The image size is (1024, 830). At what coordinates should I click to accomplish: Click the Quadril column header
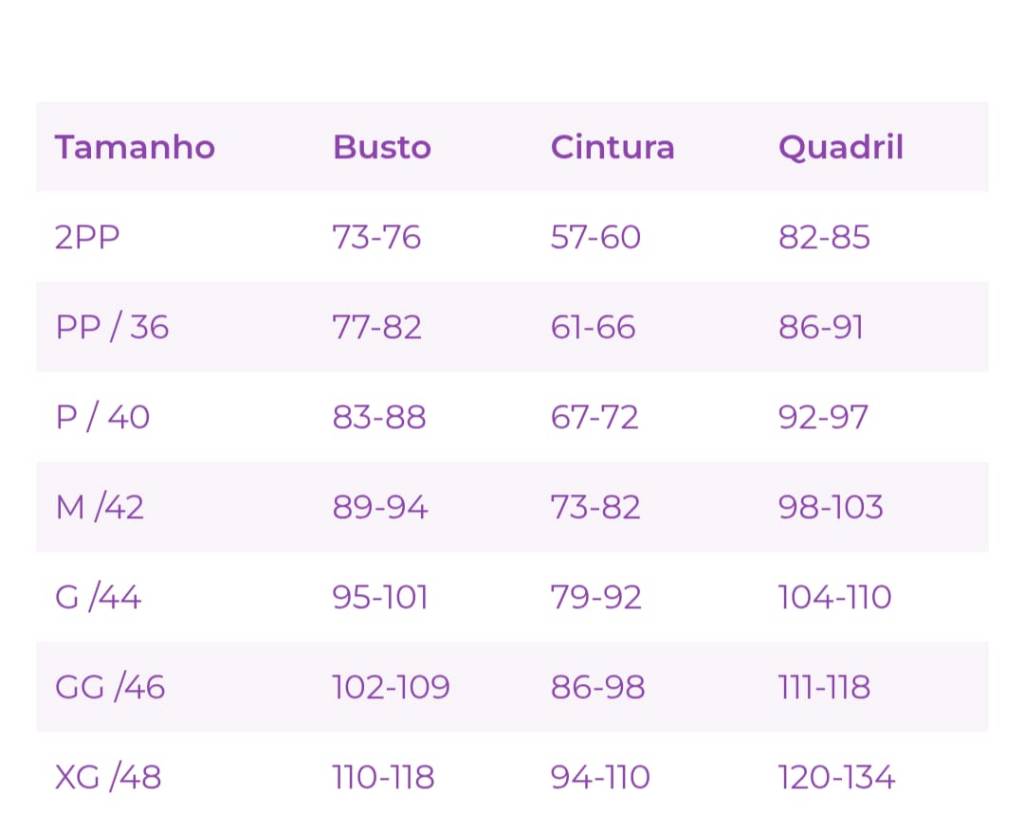point(840,147)
